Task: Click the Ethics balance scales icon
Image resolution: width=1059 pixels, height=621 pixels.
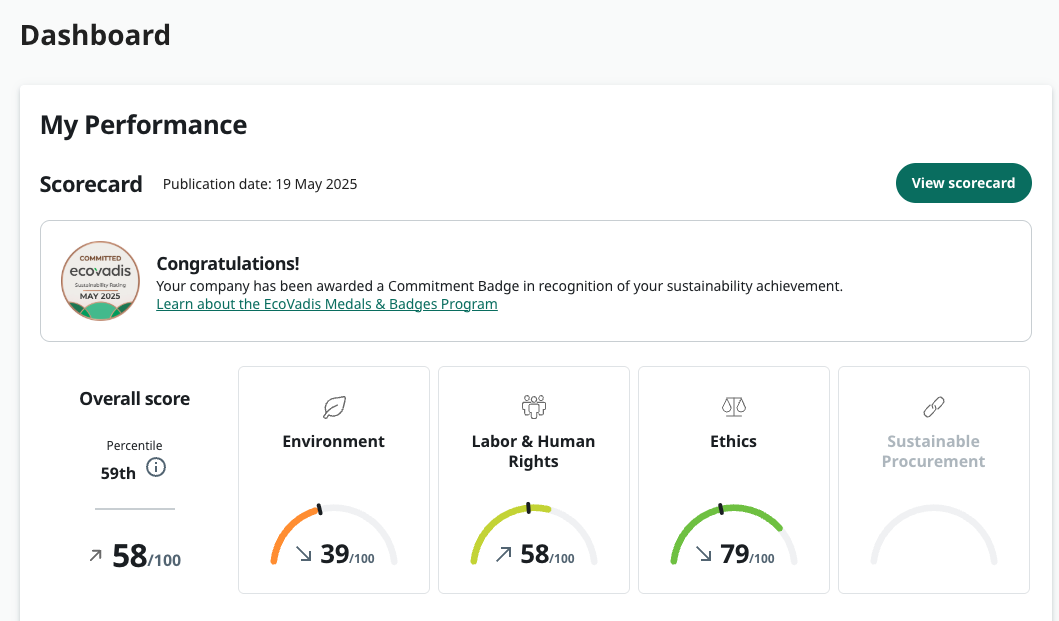Action: click(734, 406)
